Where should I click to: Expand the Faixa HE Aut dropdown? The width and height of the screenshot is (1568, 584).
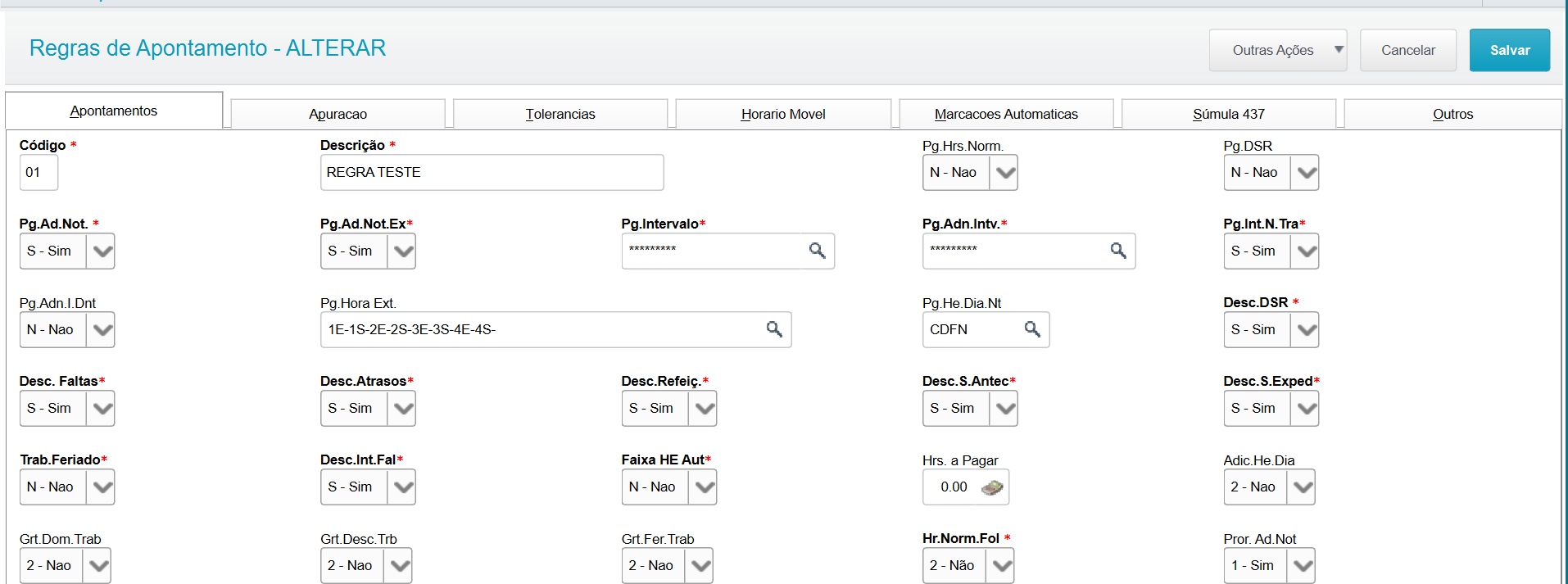[704, 487]
